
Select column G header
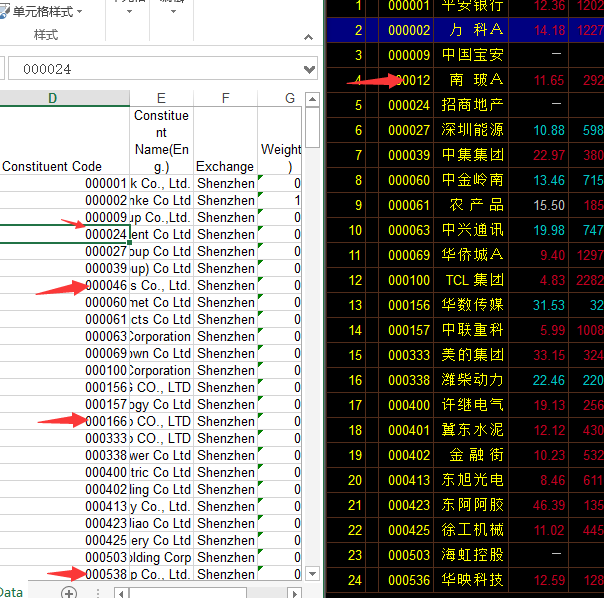(x=289, y=98)
